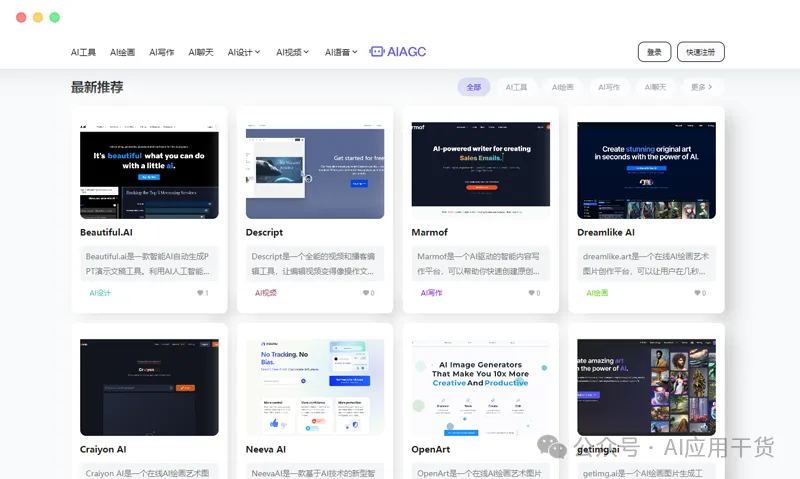Open AI聊天 in the top navigation
Viewport: 800px width, 479px height.
tap(201, 52)
